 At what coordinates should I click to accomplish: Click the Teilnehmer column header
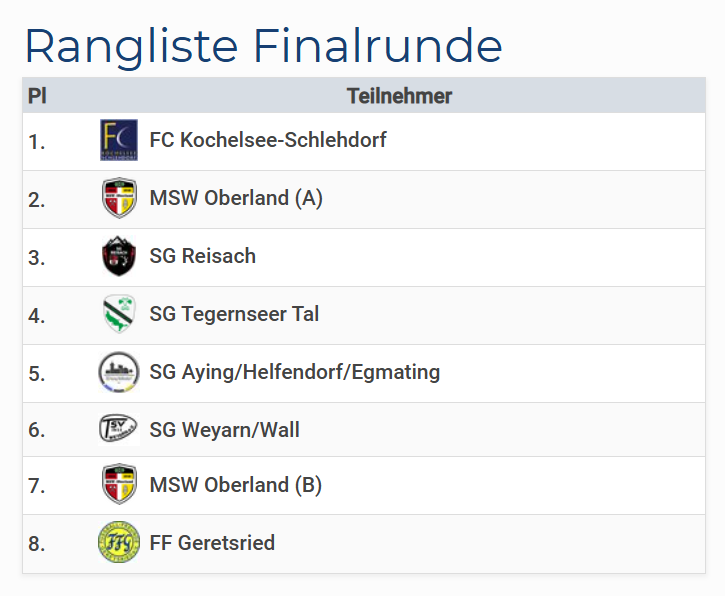coord(399,96)
